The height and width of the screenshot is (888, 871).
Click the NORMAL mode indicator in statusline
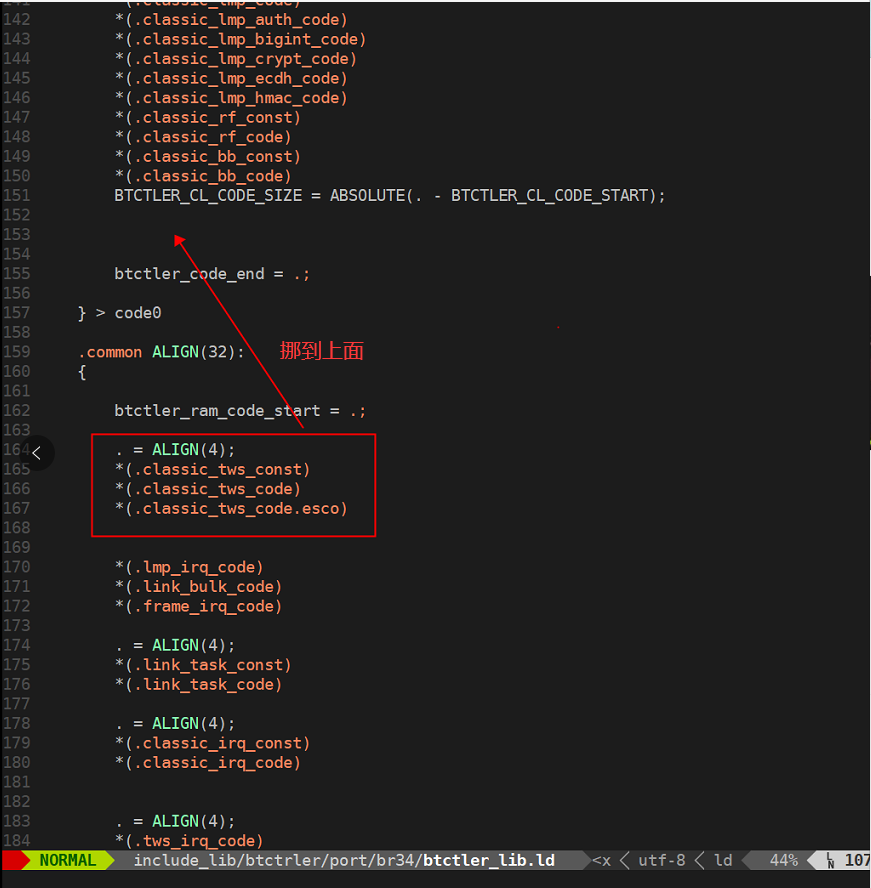tap(68, 860)
